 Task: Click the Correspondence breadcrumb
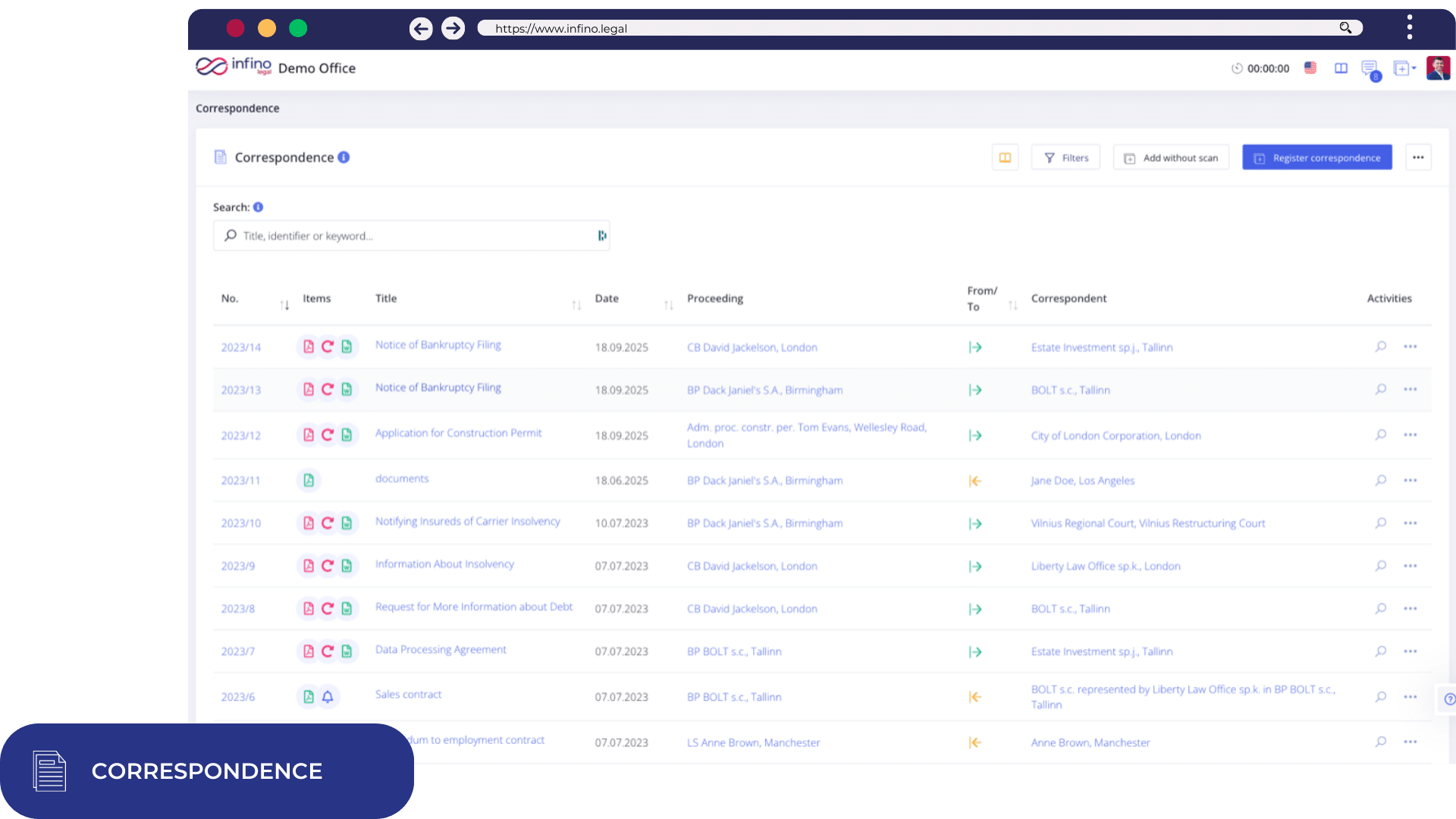point(237,108)
